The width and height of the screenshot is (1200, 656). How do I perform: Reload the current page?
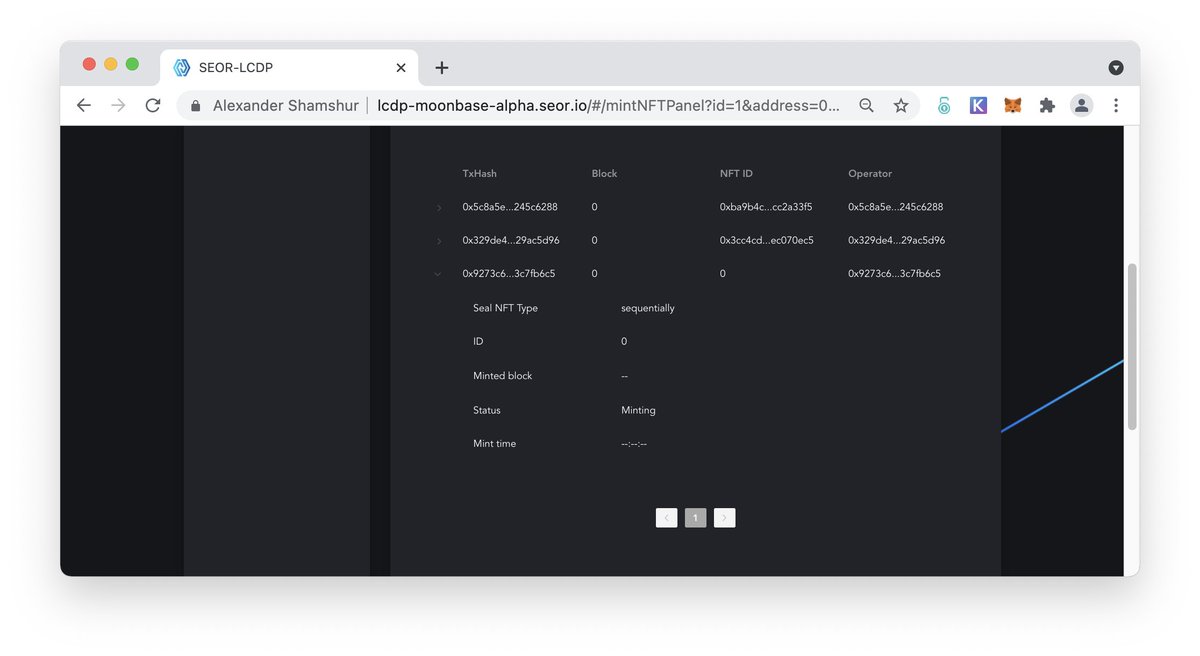153,105
